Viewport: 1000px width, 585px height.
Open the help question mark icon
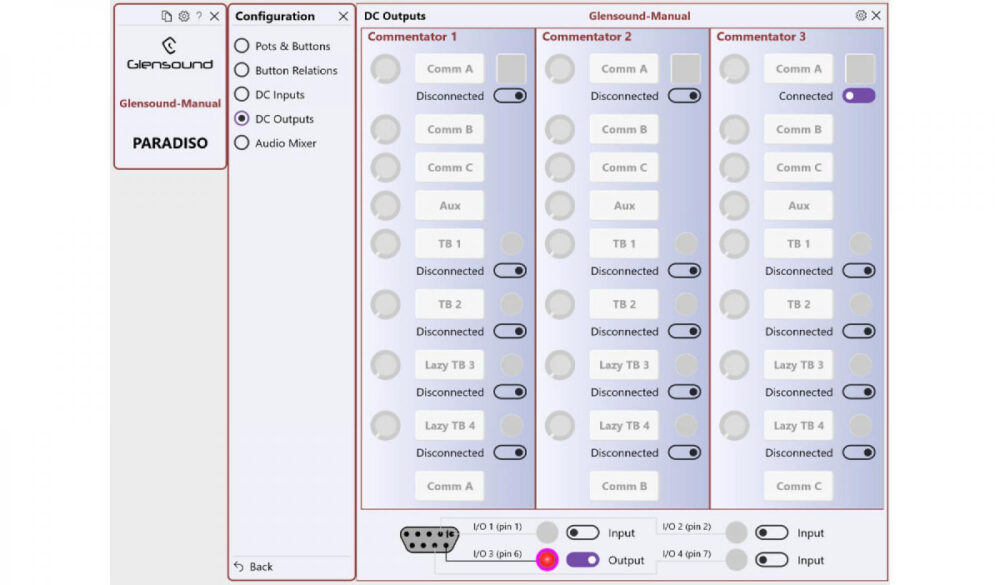[199, 16]
